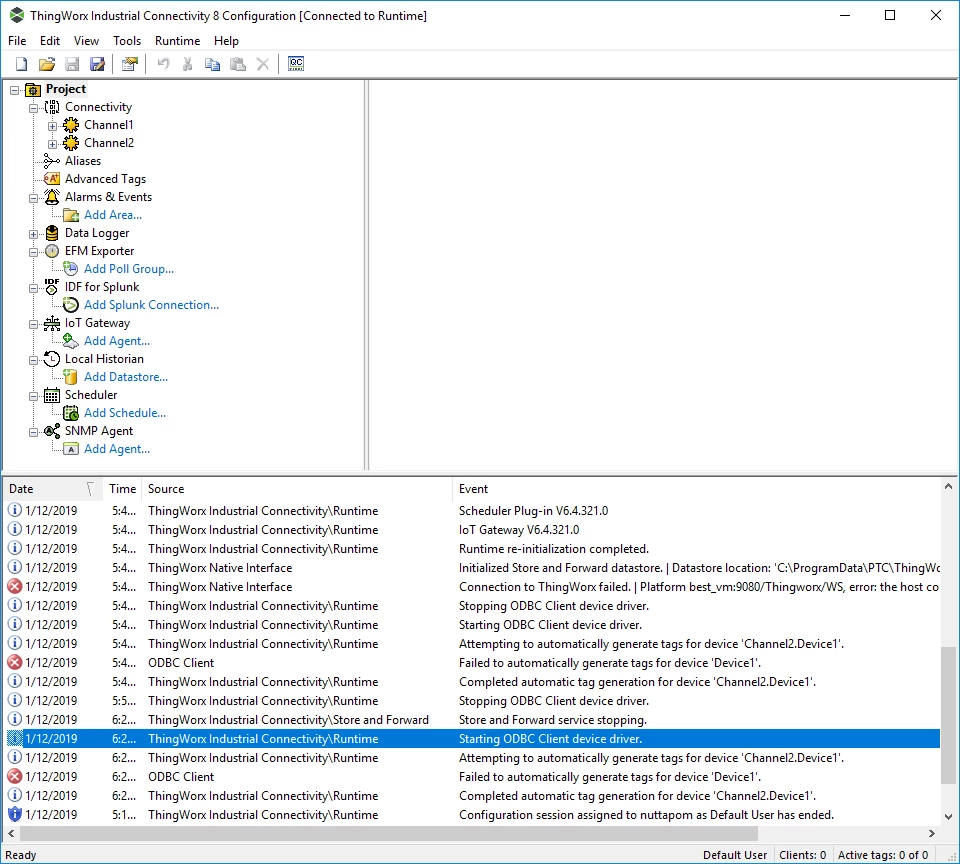Expand the Channel2 node
This screenshot has width=960, height=864.
(53, 144)
